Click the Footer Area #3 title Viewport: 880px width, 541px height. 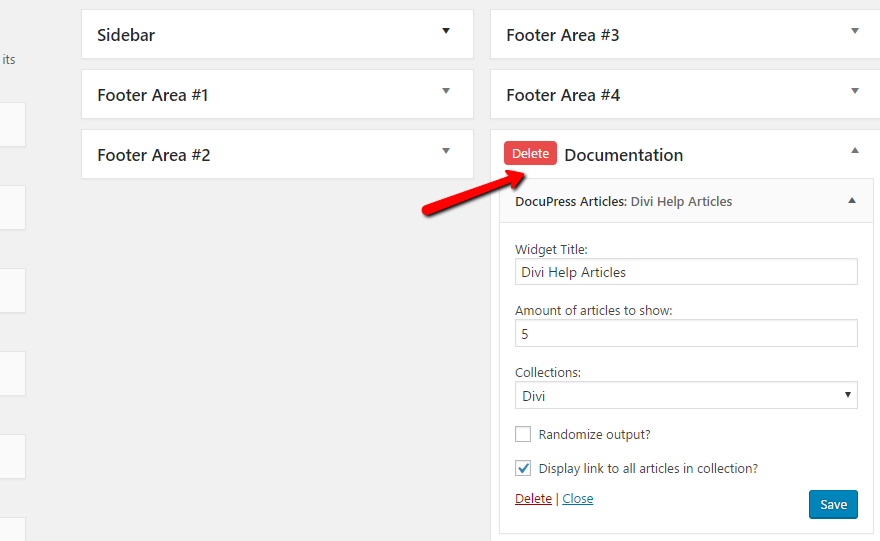pos(563,35)
